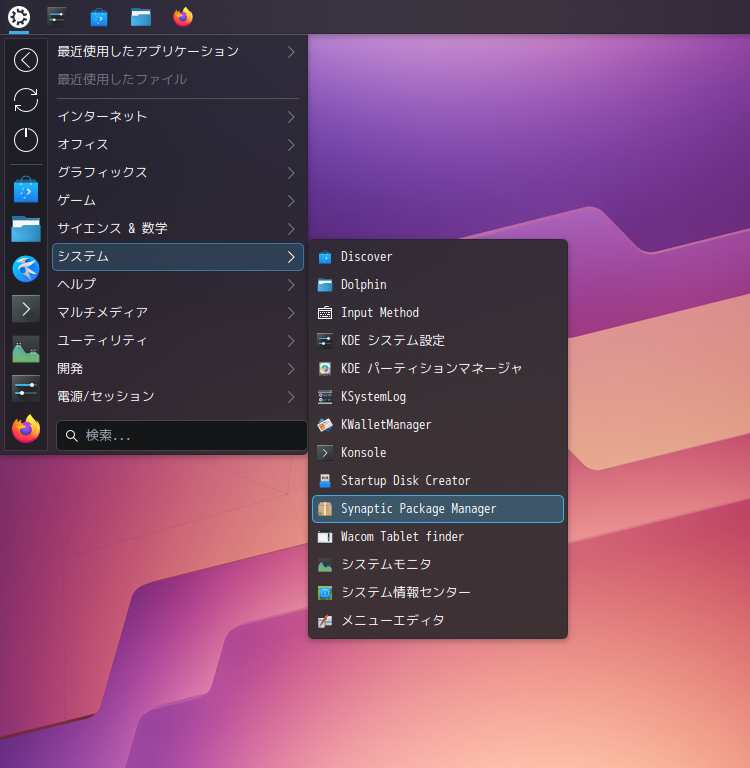Click the restart circular-arrows sidebar icon
Screen dimensions: 750x768
point(26,100)
